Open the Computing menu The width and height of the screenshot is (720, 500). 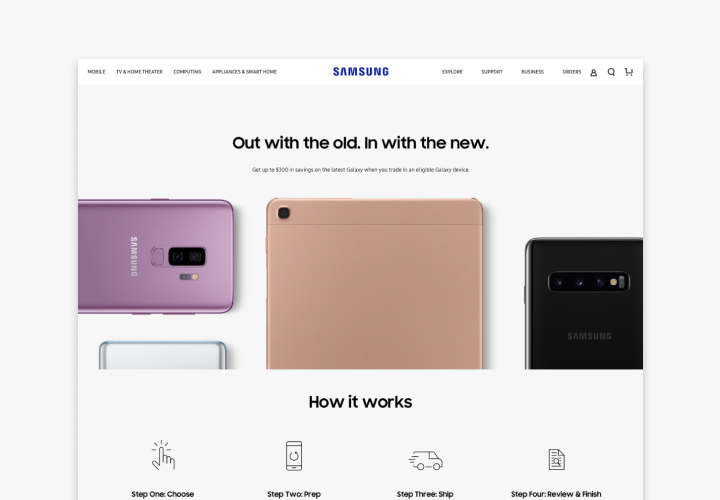pos(187,72)
